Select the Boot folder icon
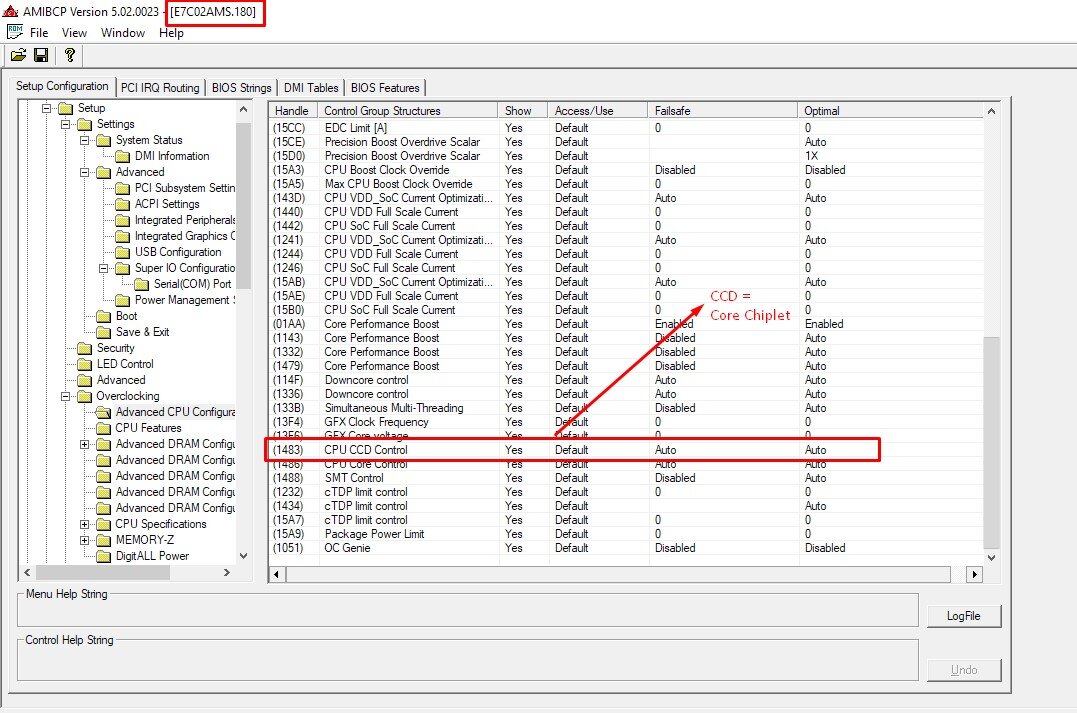Image resolution: width=1077 pixels, height=713 pixels. point(104,316)
